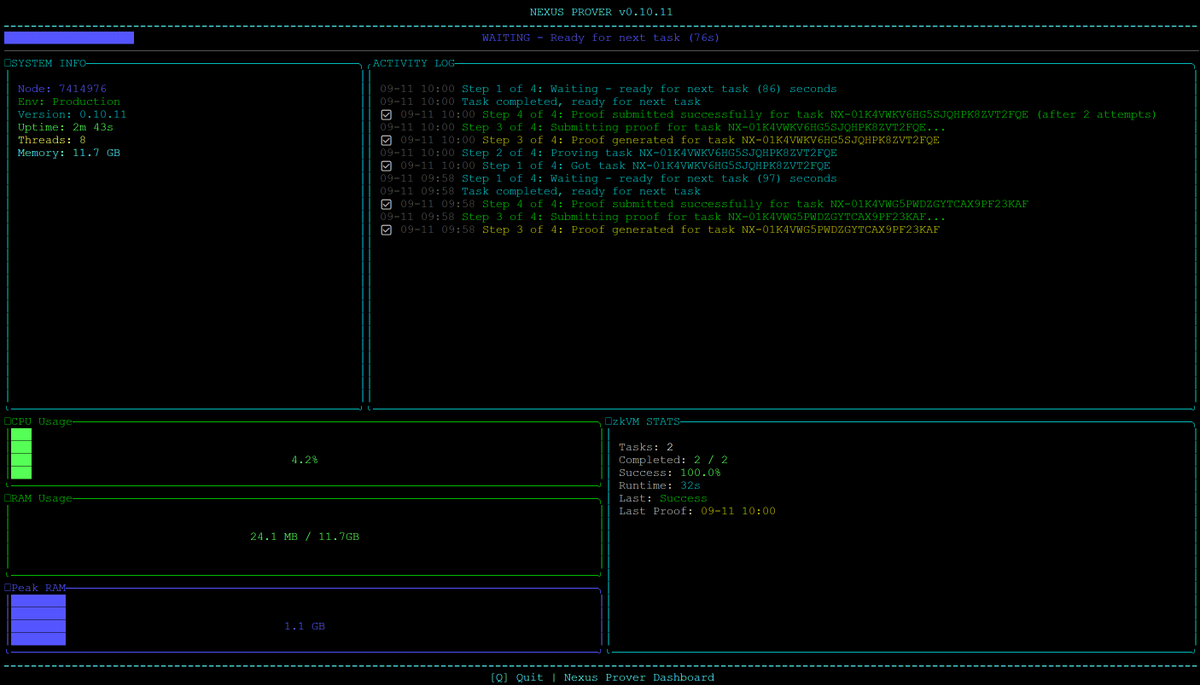Select the ACTIVITY LOG panel title

coord(413,63)
